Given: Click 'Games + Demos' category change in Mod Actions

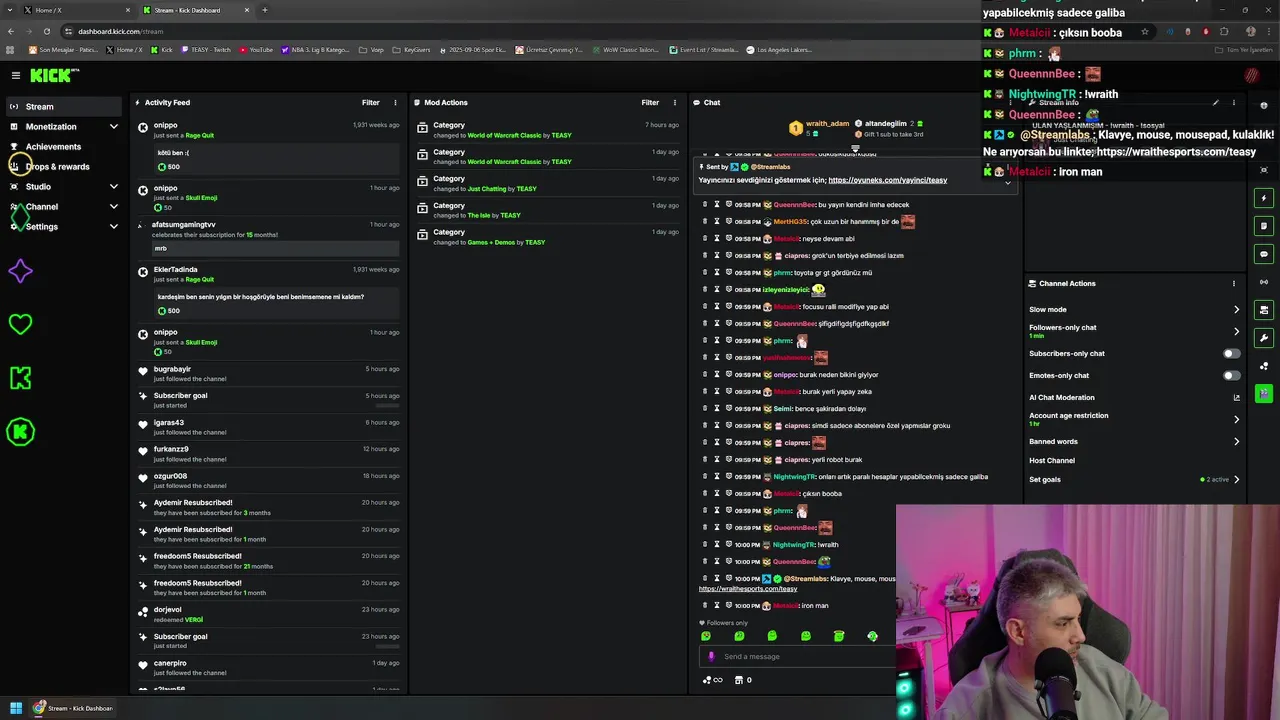Looking at the screenshot, I should pyautogui.click(x=548, y=237).
